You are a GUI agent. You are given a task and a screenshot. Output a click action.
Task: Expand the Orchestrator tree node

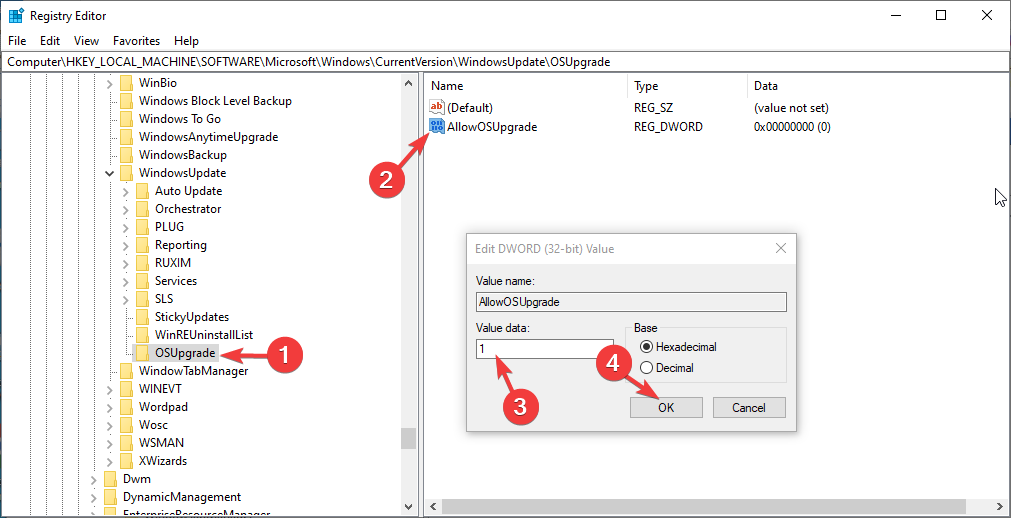126,209
